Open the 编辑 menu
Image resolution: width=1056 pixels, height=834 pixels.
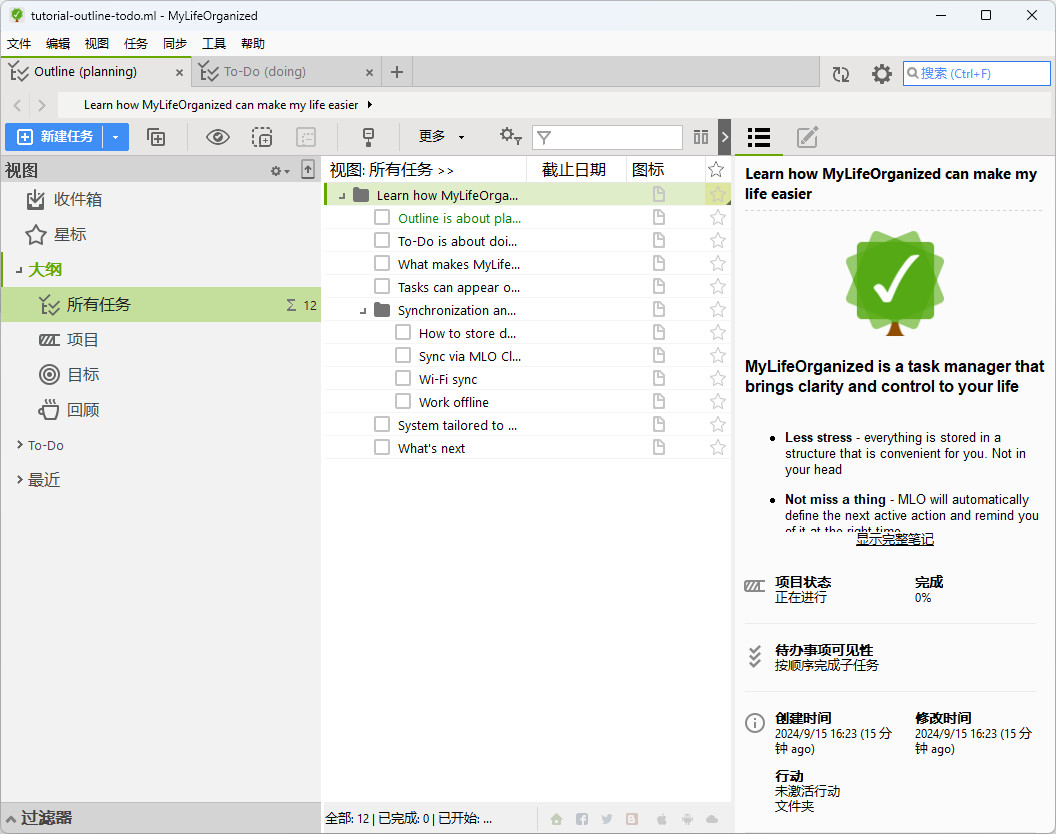click(x=58, y=44)
